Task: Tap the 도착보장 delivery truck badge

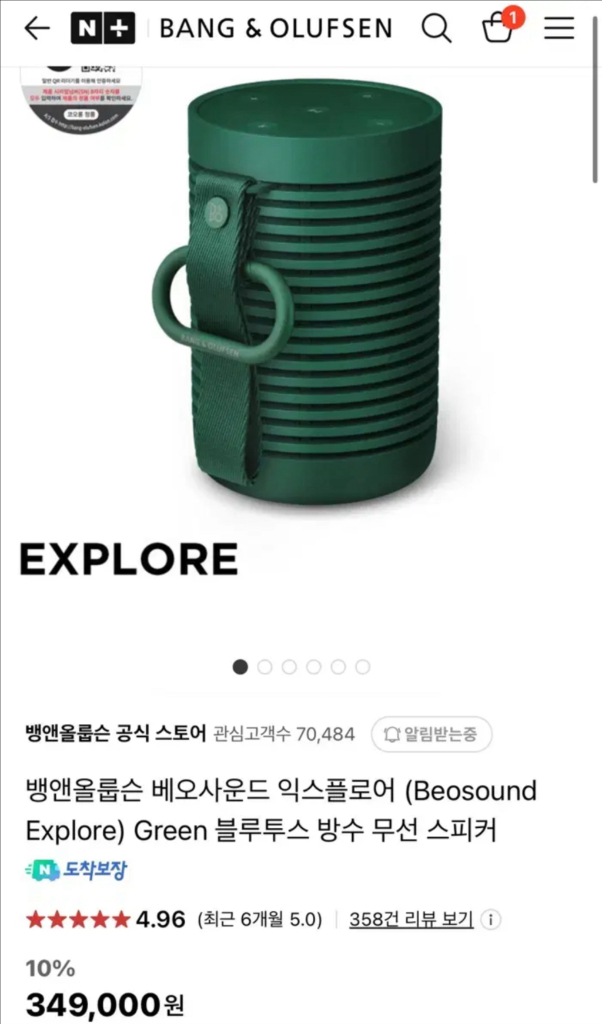Action: 76,870
